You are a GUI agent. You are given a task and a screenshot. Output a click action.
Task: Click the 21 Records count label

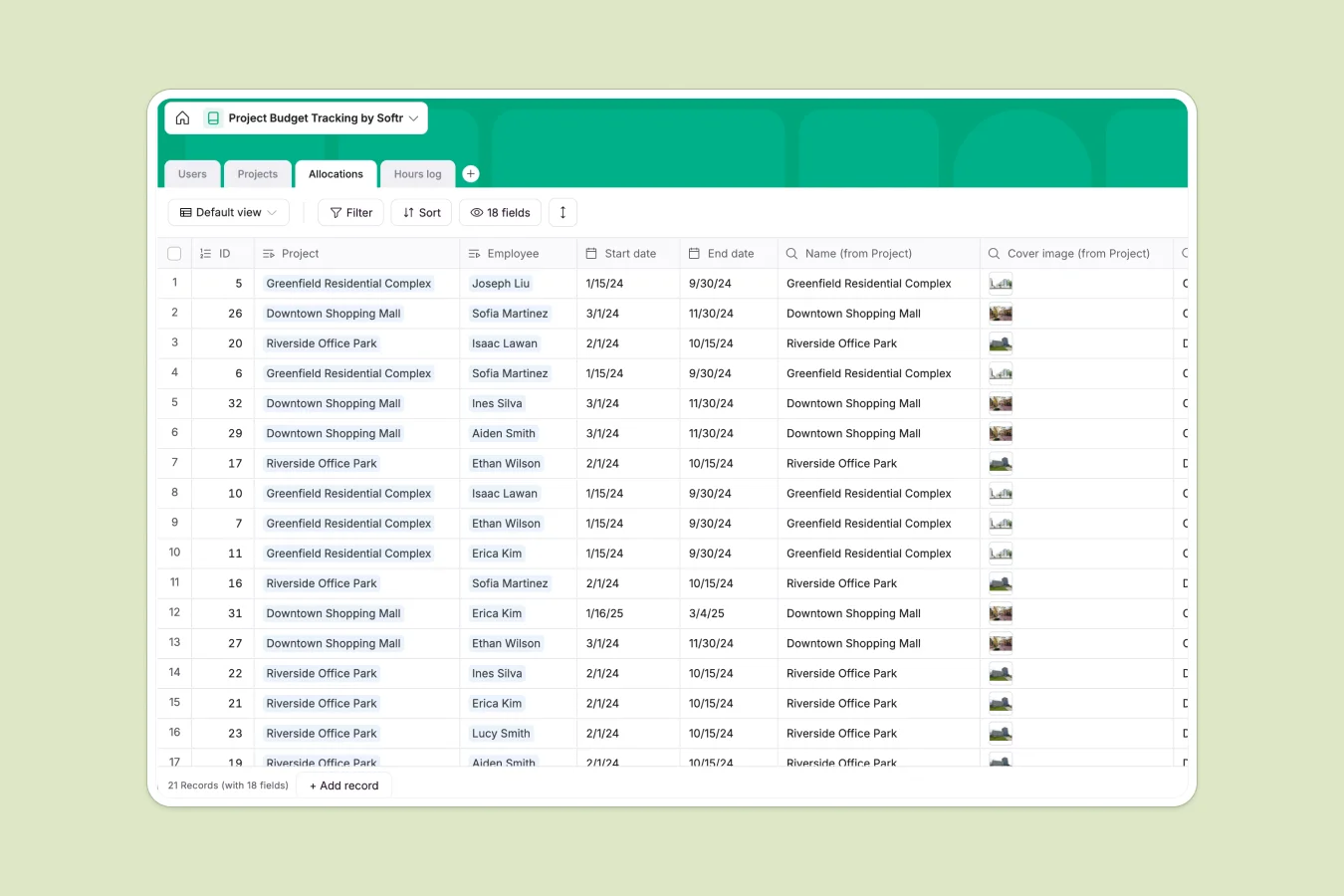pyautogui.click(x=227, y=785)
